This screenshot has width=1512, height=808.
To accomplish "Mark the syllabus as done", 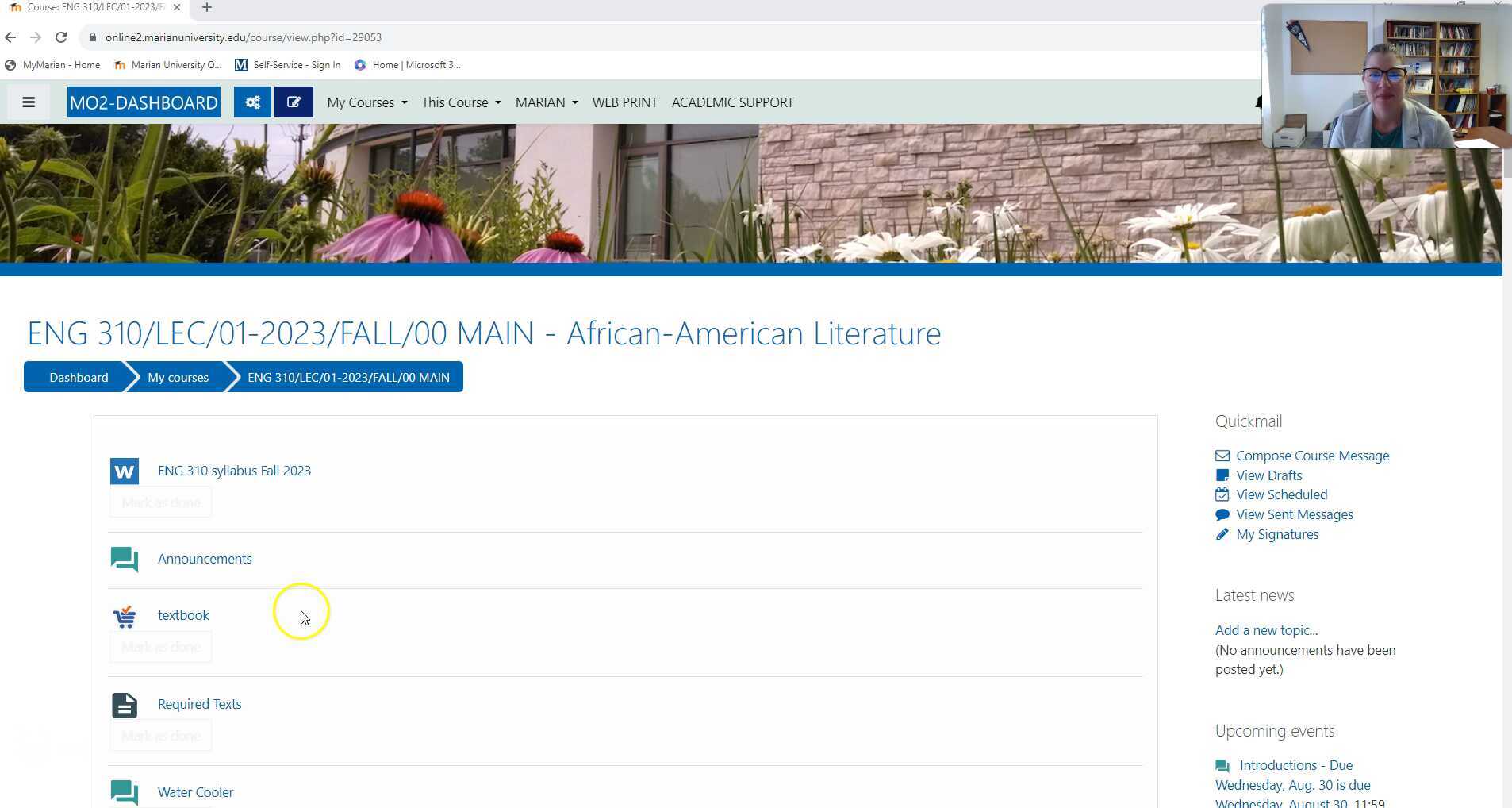I will click(x=160, y=502).
